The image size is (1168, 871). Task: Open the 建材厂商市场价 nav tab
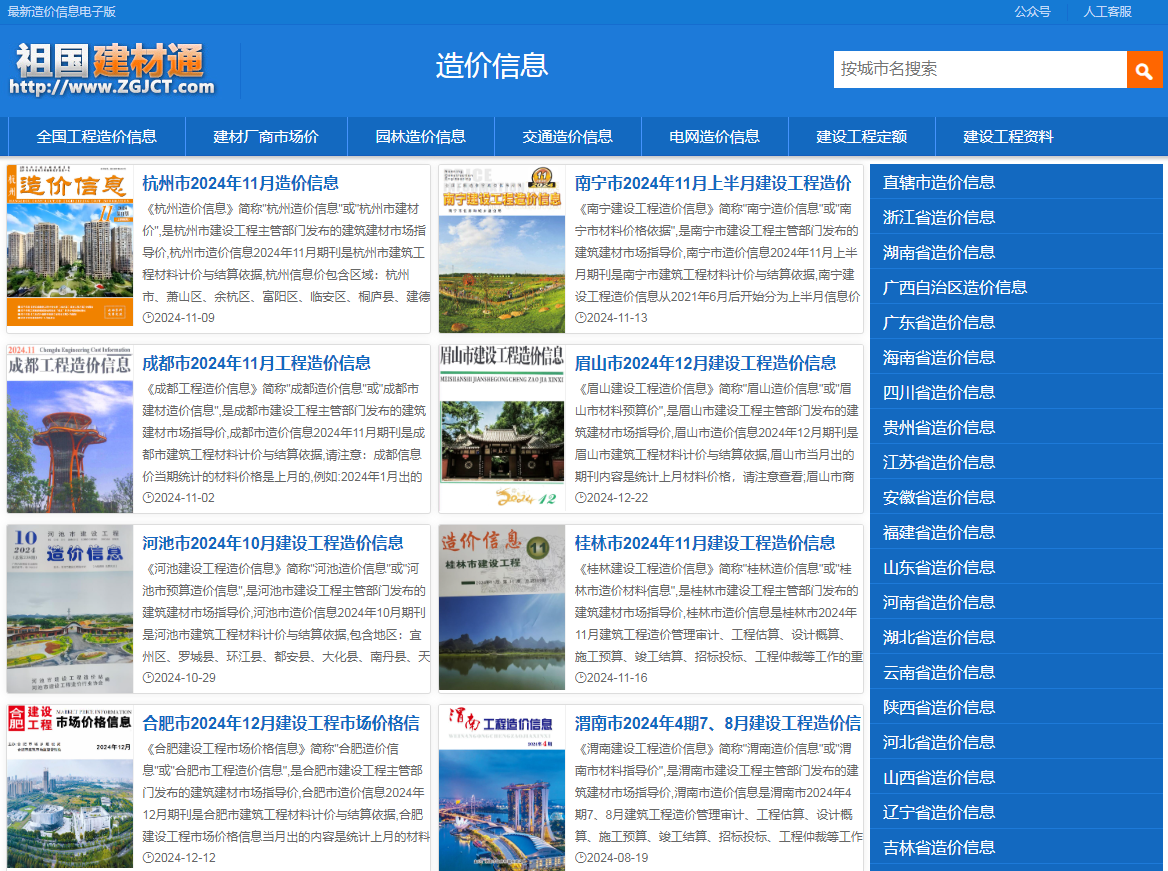[x=266, y=136]
